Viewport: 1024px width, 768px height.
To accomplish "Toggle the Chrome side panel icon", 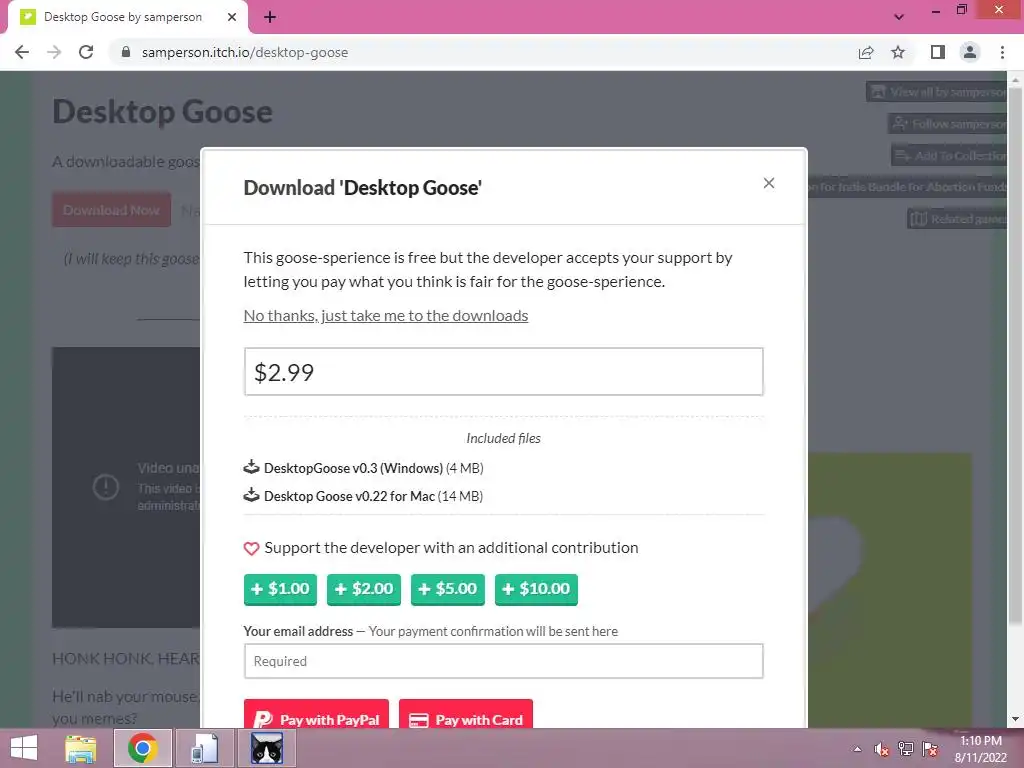I will (938, 52).
